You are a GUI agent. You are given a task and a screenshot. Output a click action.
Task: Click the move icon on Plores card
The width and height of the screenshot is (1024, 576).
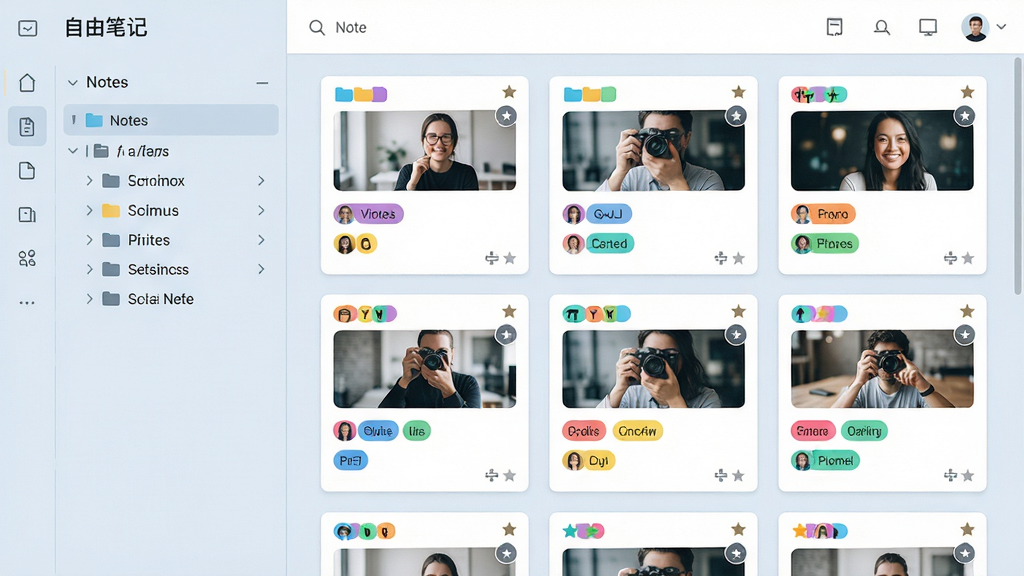[950, 259]
